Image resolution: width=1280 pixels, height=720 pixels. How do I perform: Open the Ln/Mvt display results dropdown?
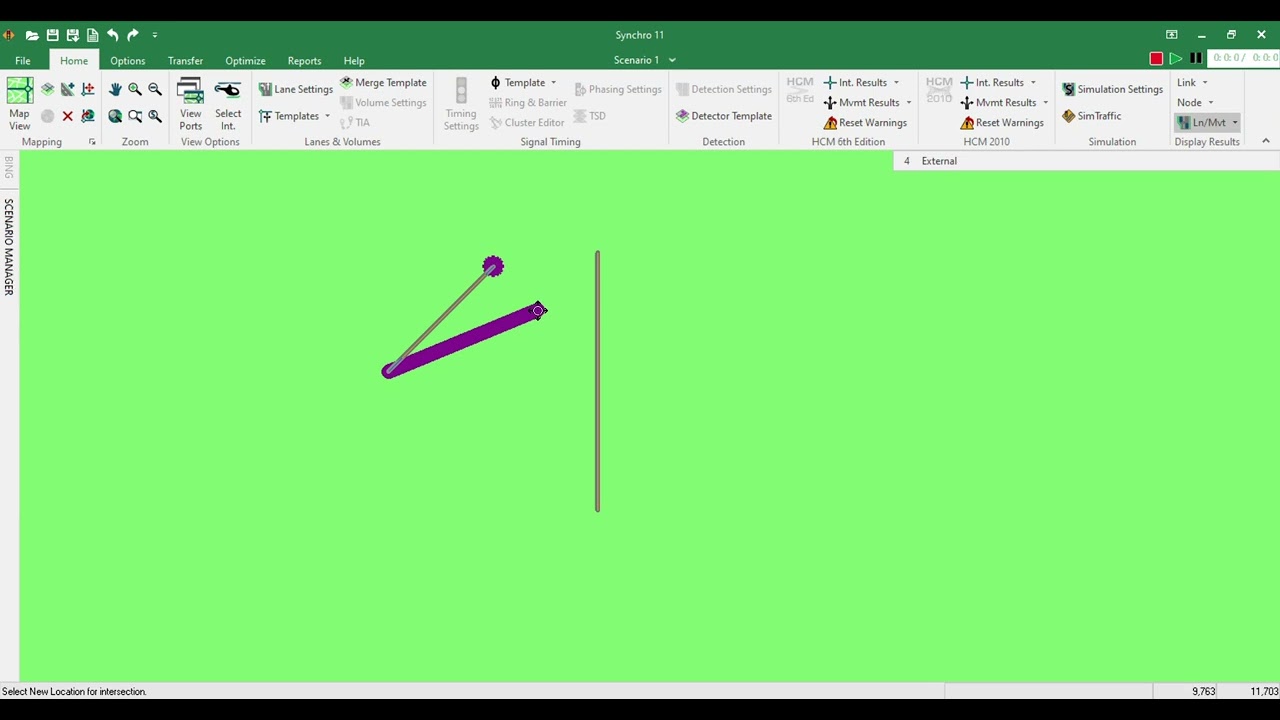(1207, 123)
